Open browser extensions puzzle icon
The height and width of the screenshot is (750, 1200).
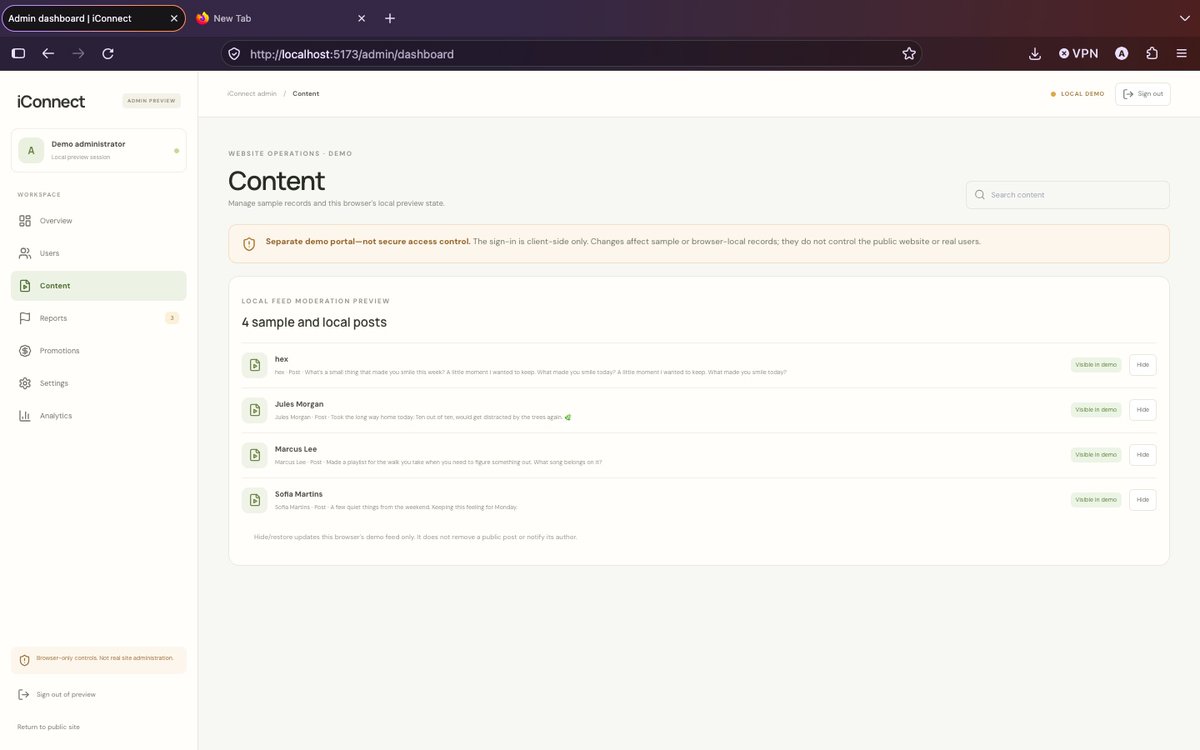click(x=1152, y=54)
